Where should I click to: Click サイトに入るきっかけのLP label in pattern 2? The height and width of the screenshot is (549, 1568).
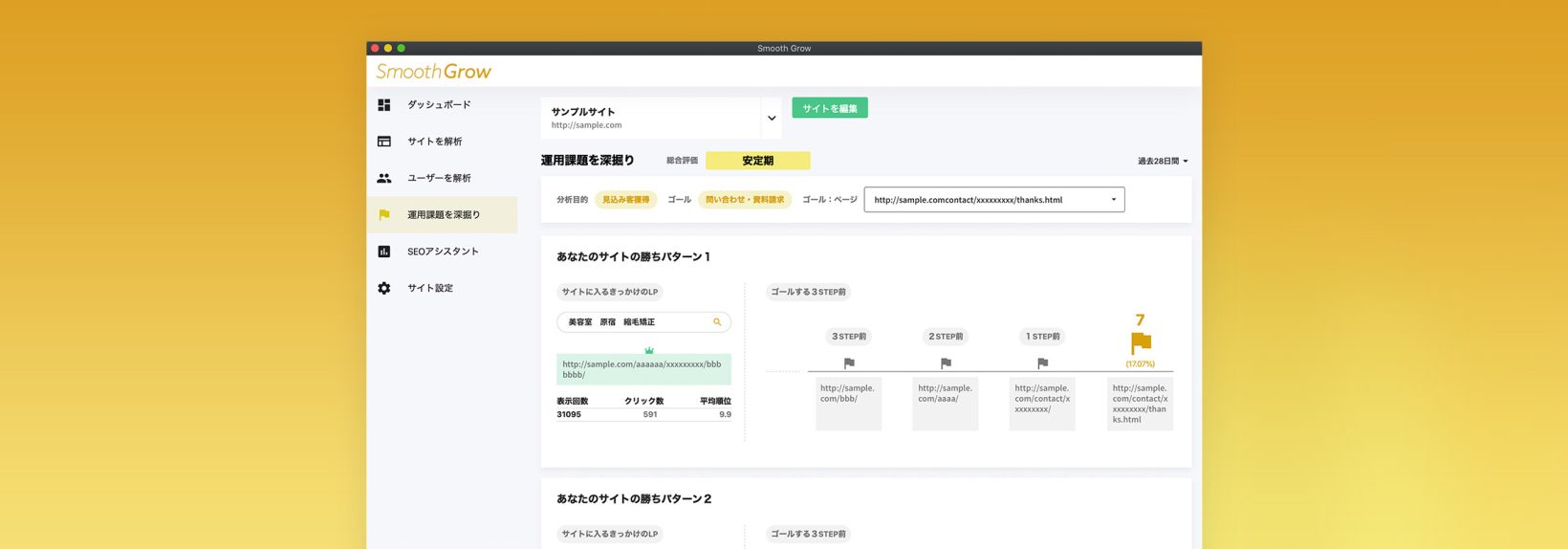point(610,534)
